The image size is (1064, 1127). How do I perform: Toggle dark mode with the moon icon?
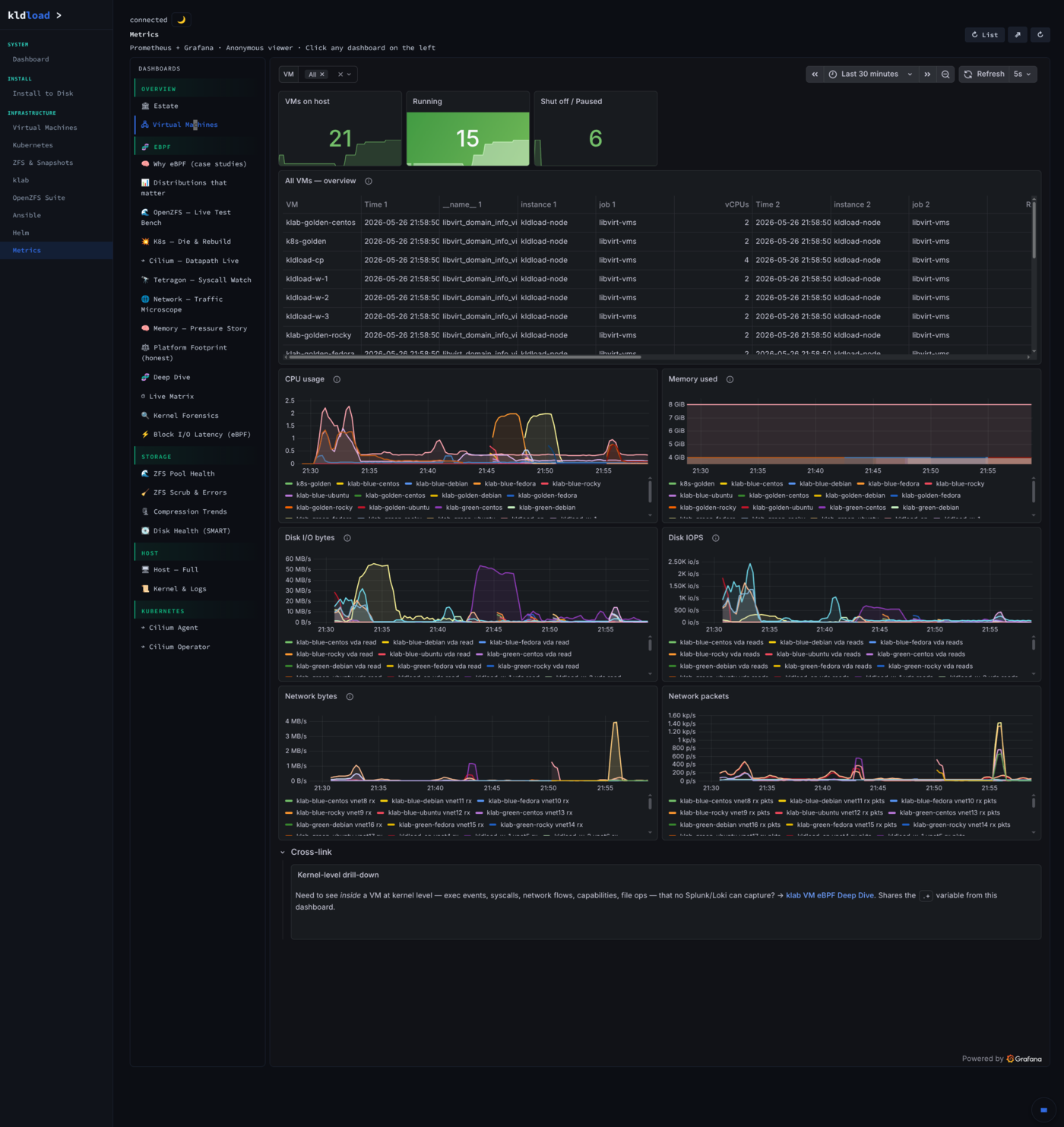click(x=181, y=20)
